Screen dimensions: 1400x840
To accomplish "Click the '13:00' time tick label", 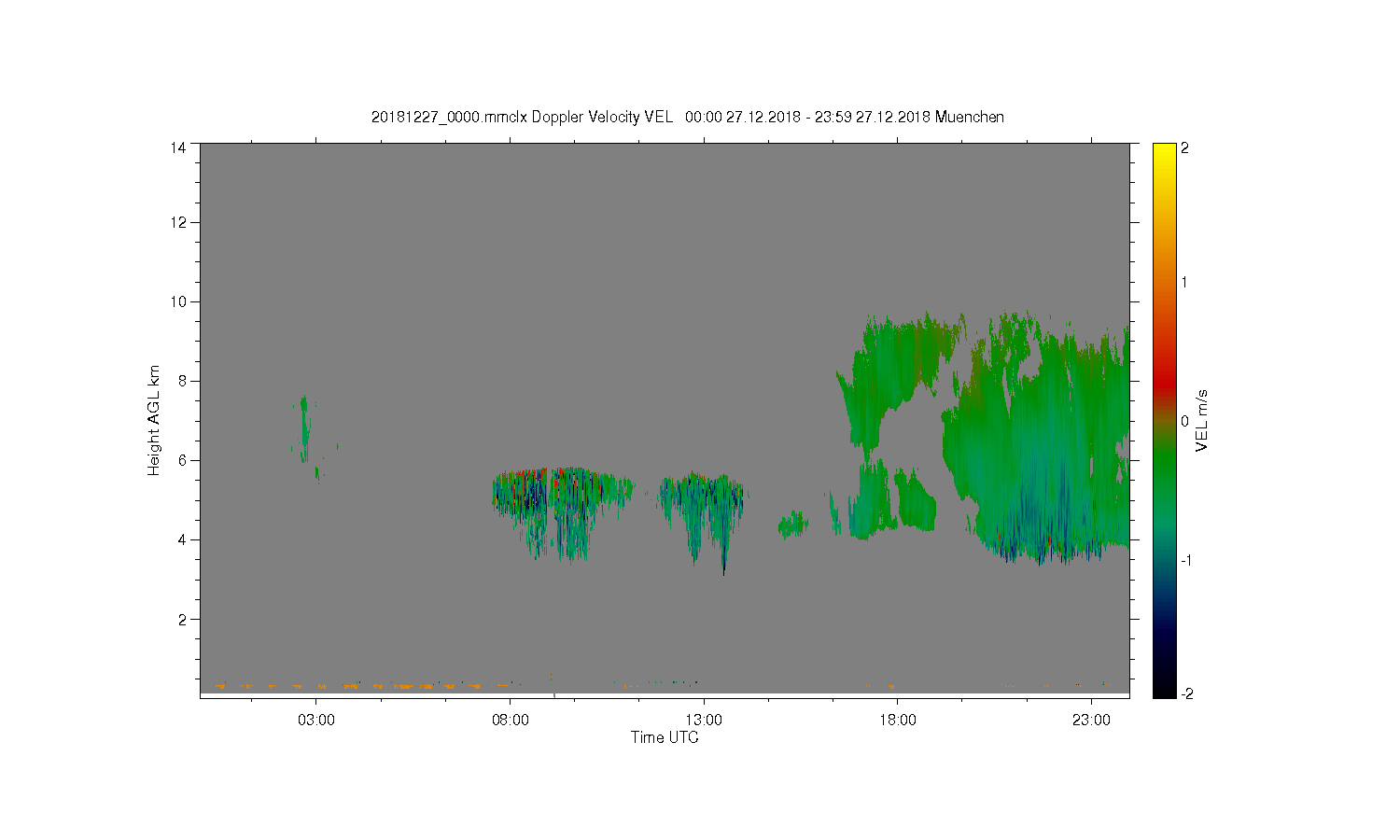I will click(x=704, y=720).
